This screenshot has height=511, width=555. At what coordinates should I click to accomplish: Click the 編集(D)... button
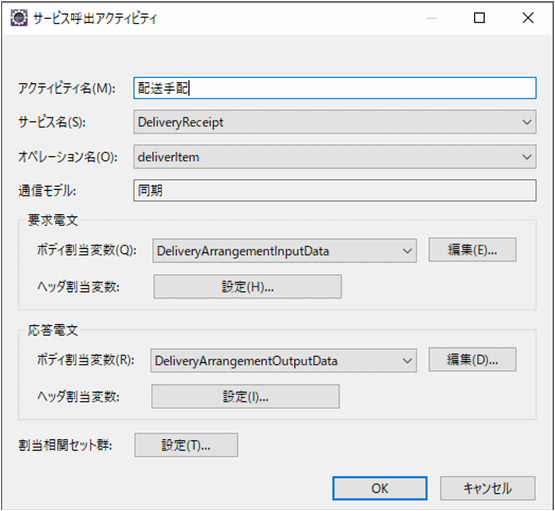point(472,360)
